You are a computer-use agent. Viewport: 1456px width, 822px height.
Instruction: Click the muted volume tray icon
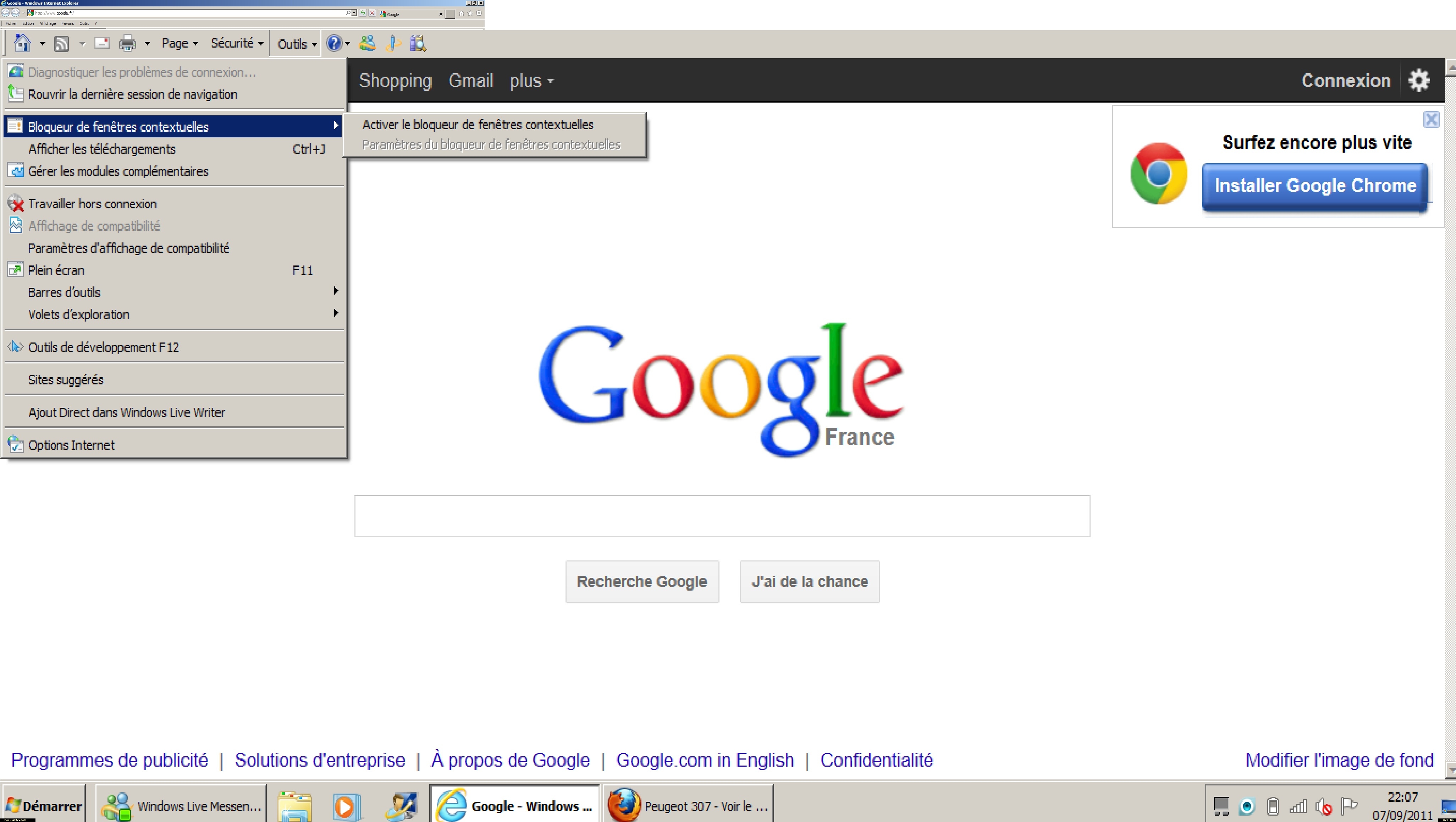(1324, 806)
